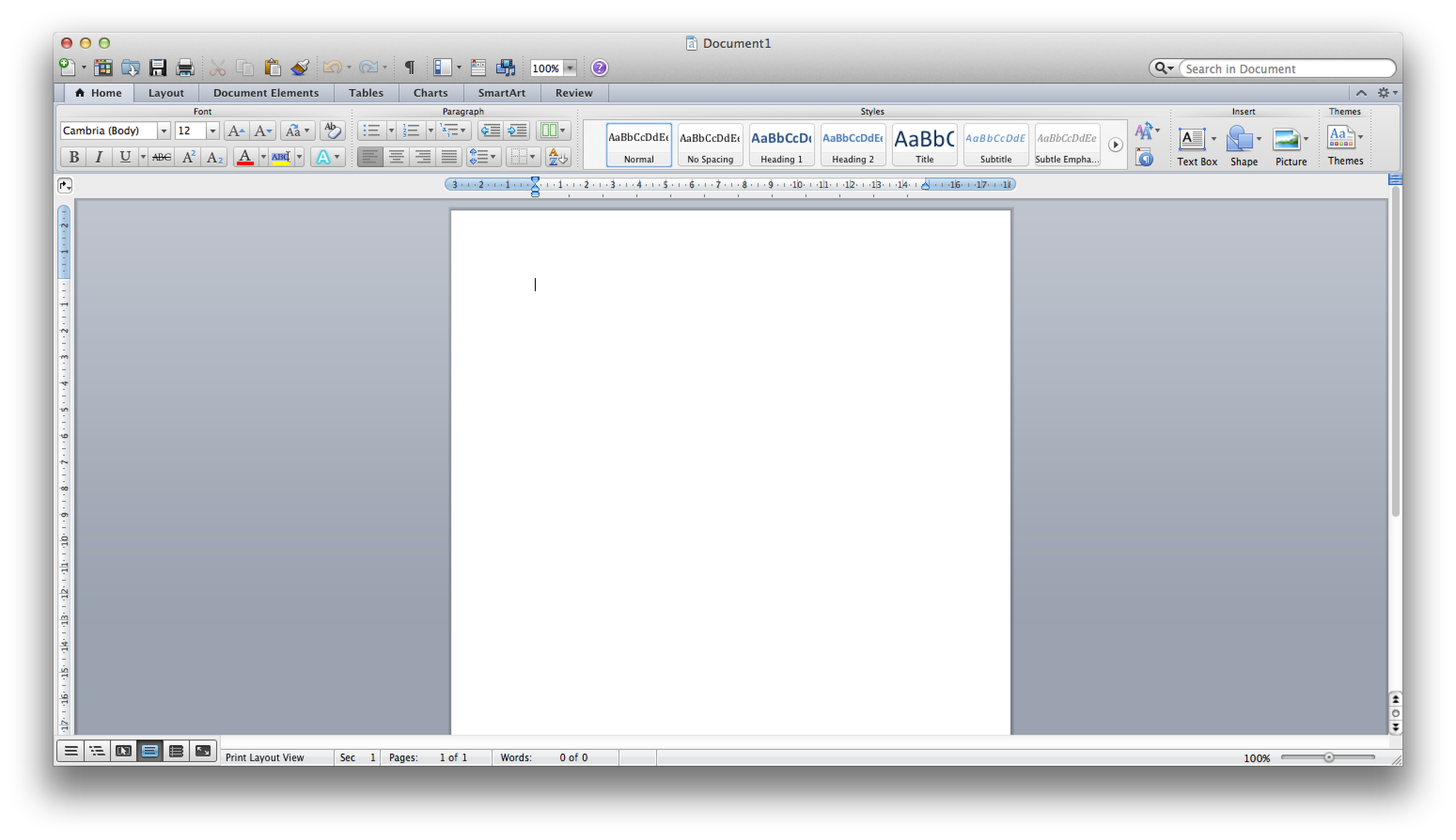Click the Sort A-Z icon

point(557,157)
